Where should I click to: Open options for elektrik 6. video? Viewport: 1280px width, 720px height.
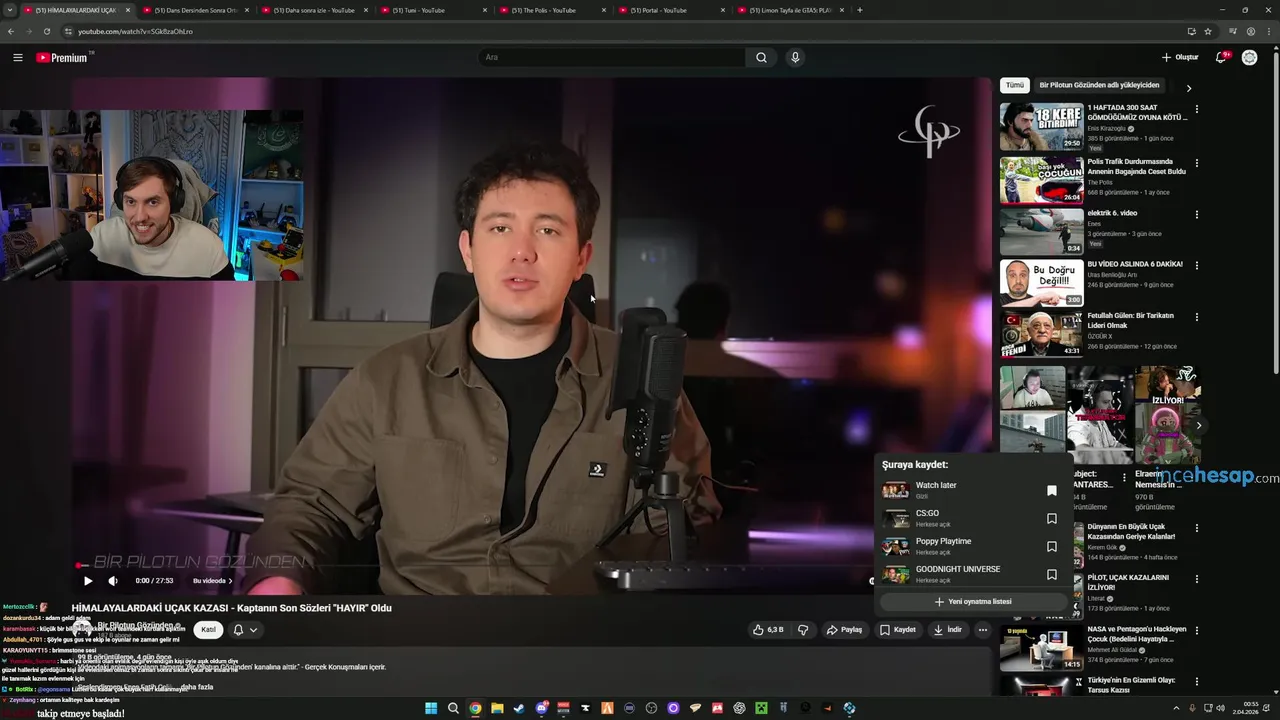pos(1196,214)
